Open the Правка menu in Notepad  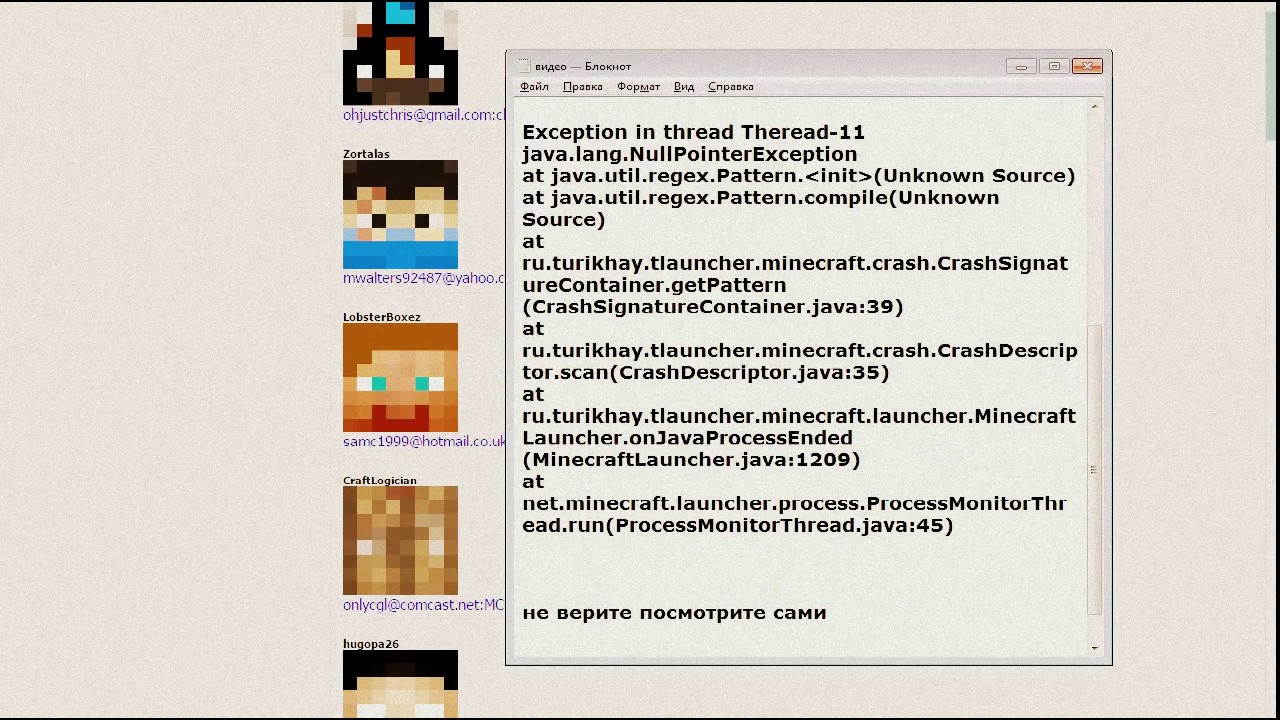tap(582, 87)
